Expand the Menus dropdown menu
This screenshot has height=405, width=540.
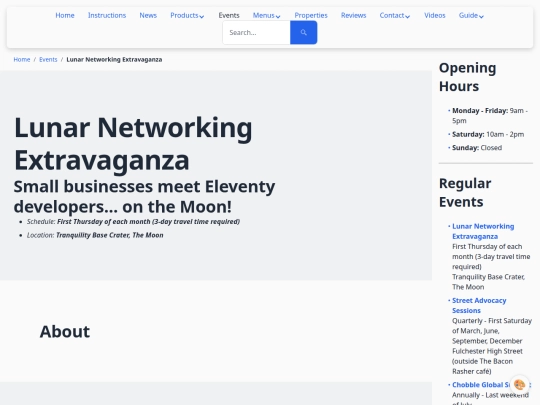point(266,15)
